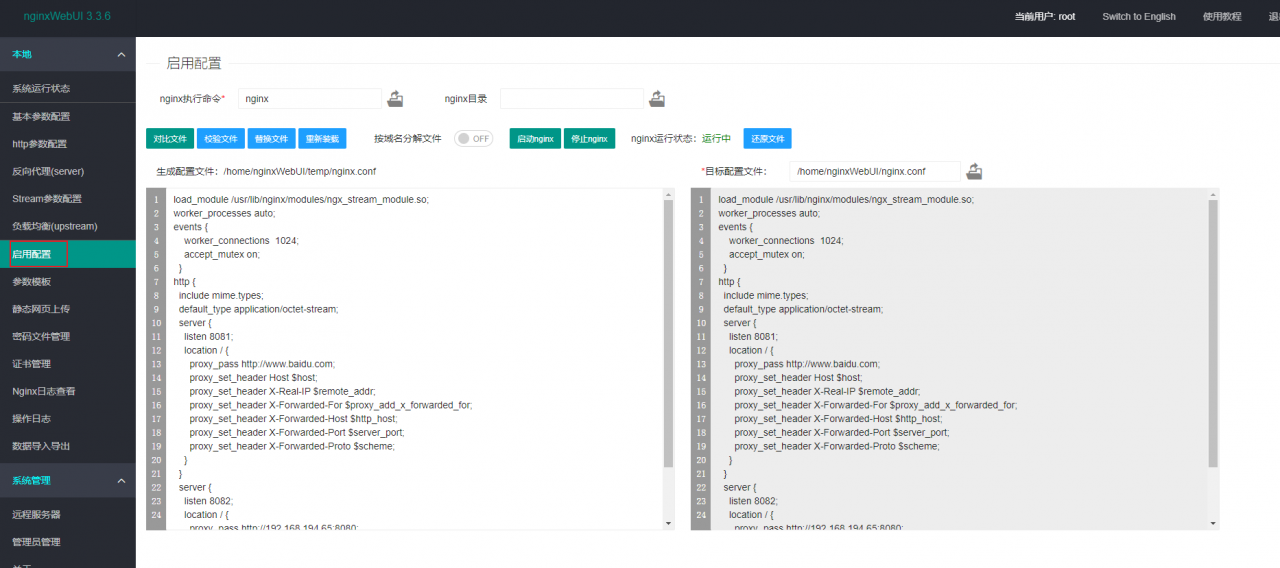The height and width of the screenshot is (568, 1280).
Task: Click the 校验文件 button
Action: coord(220,139)
